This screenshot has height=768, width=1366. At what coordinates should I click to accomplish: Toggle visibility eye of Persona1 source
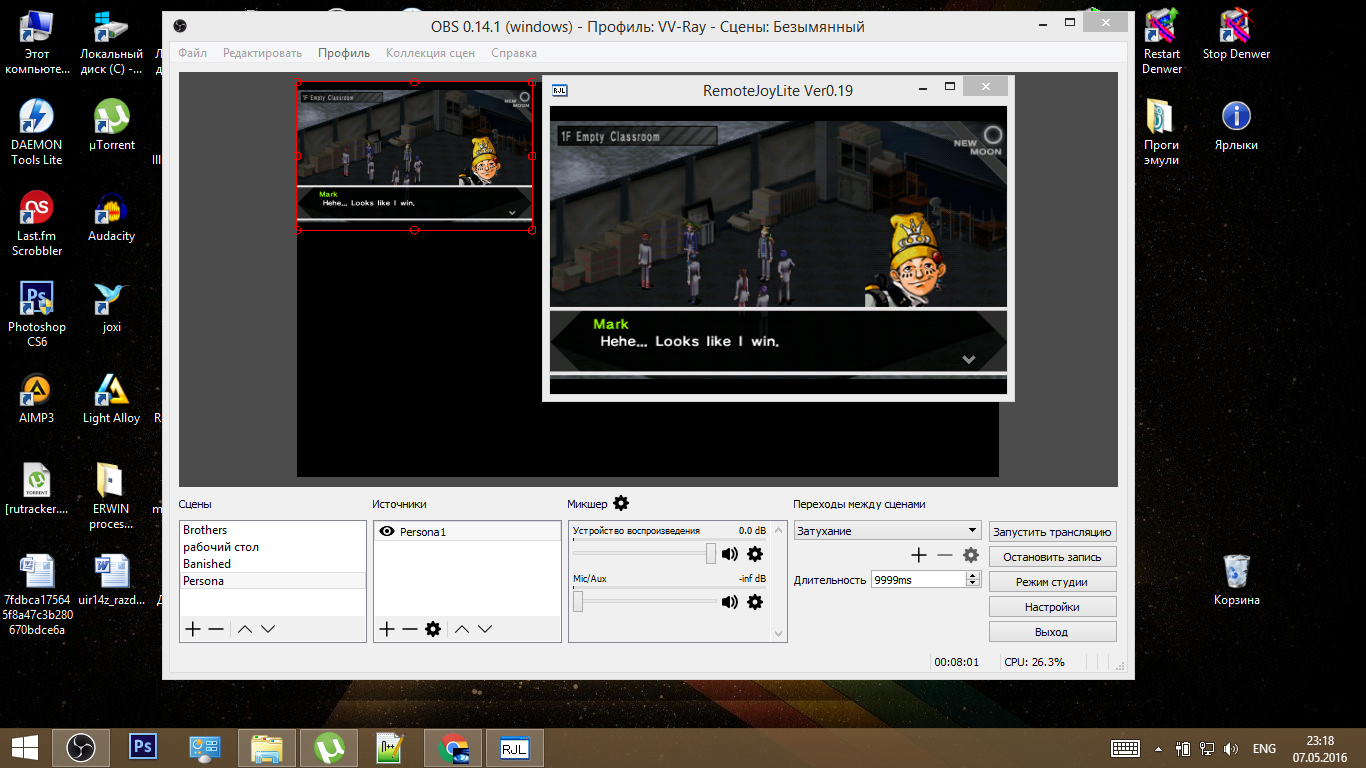387,531
